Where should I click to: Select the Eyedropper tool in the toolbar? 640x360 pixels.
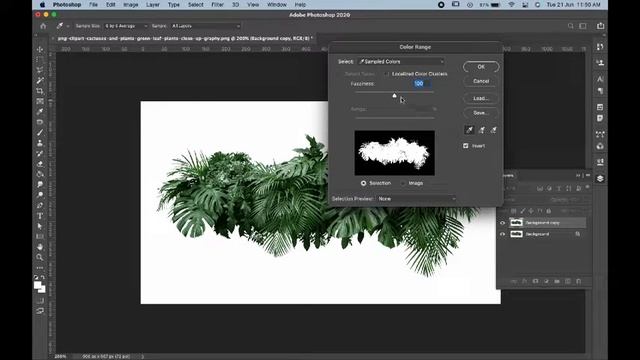pos(40,111)
